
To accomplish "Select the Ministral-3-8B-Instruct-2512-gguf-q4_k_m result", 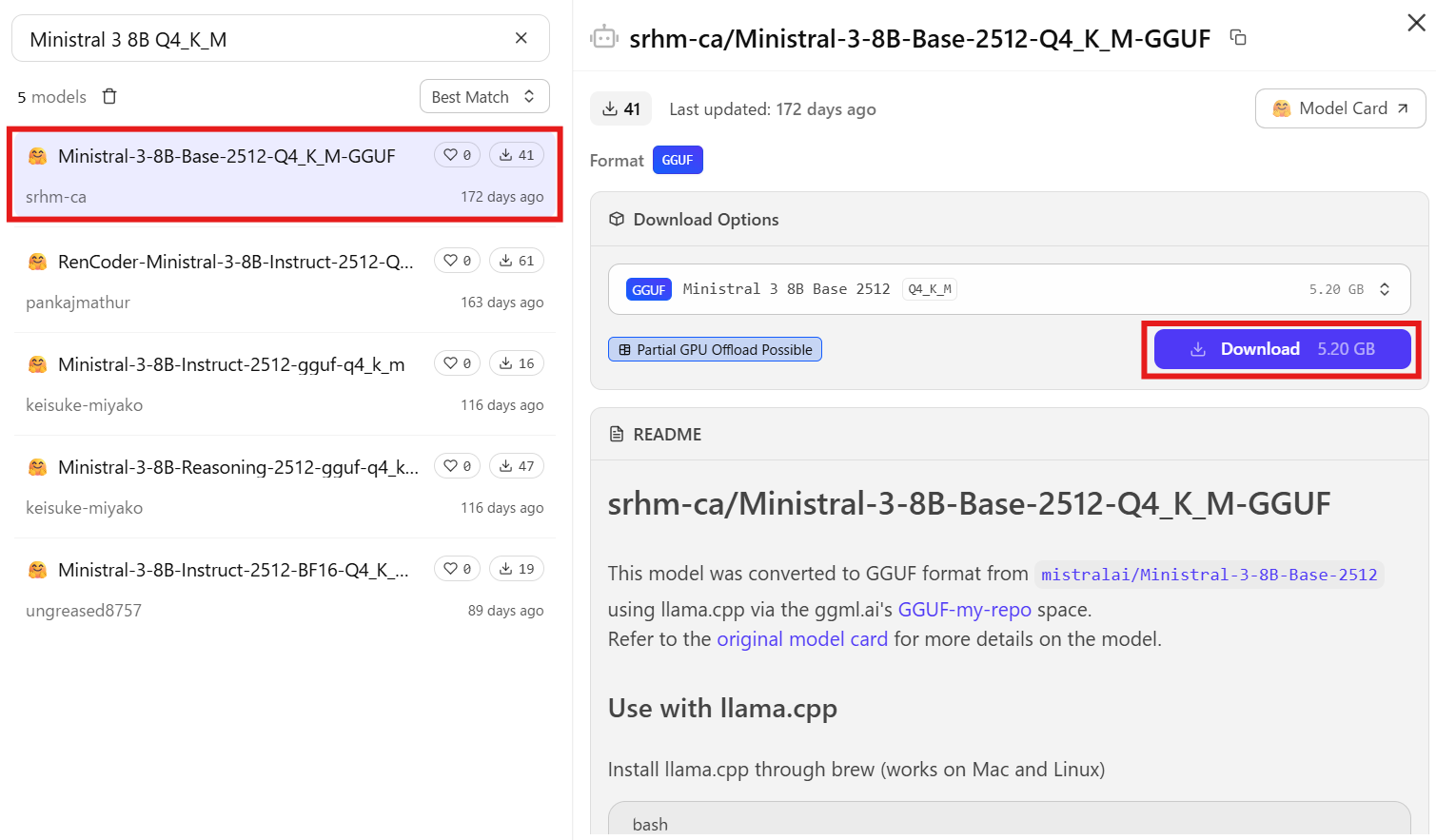I will click(284, 383).
